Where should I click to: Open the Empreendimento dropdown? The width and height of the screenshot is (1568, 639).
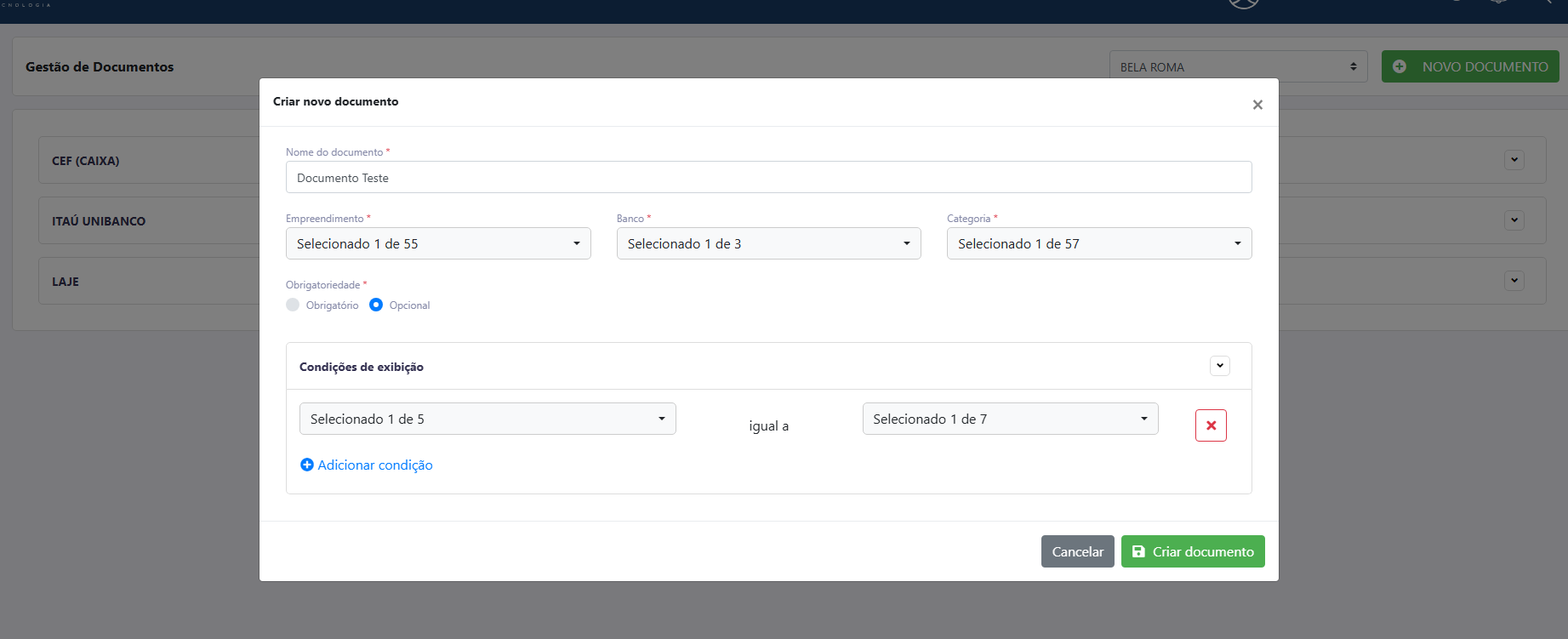click(x=438, y=243)
